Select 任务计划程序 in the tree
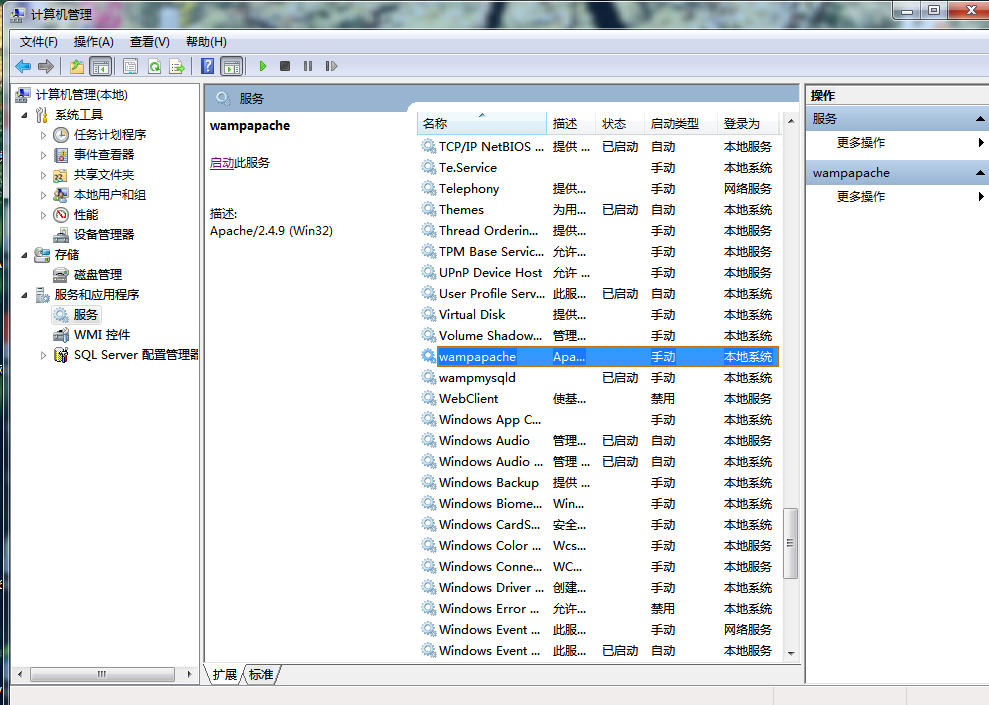Image resolution: width=989 pixels, height=705 pixels. [110, 134]
